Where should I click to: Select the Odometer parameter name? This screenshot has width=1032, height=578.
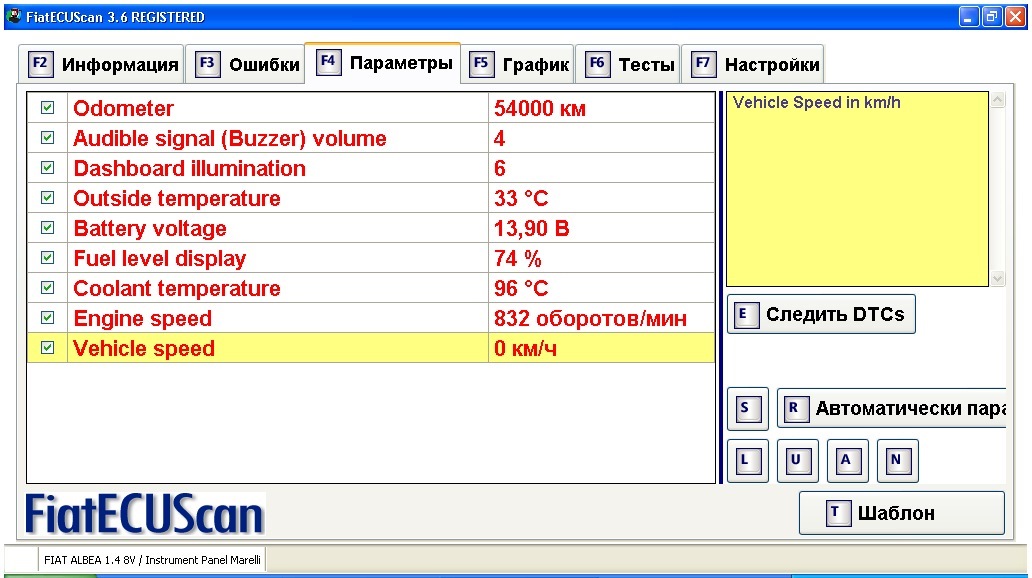(x=123, y=108)
